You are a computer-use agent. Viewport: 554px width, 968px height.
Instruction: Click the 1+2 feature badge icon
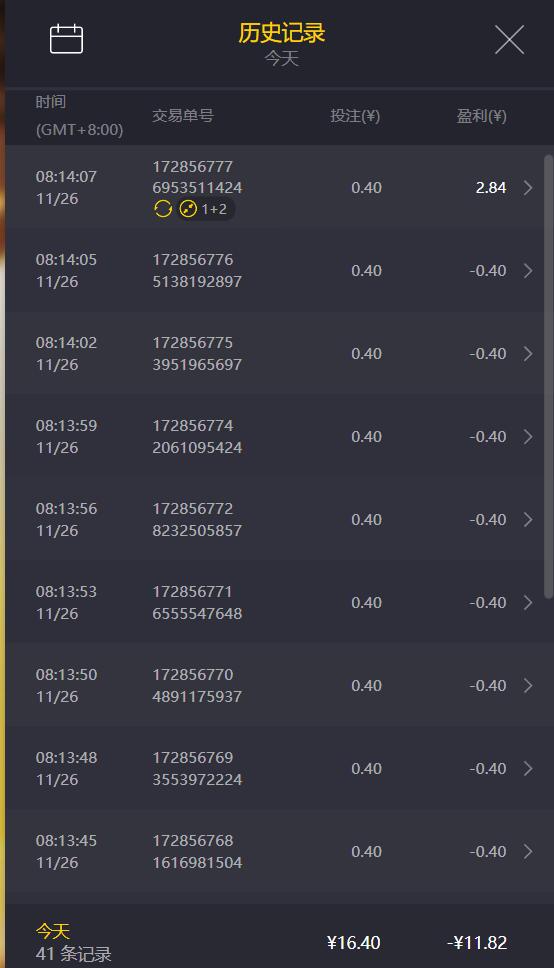(x=206, y=209)
